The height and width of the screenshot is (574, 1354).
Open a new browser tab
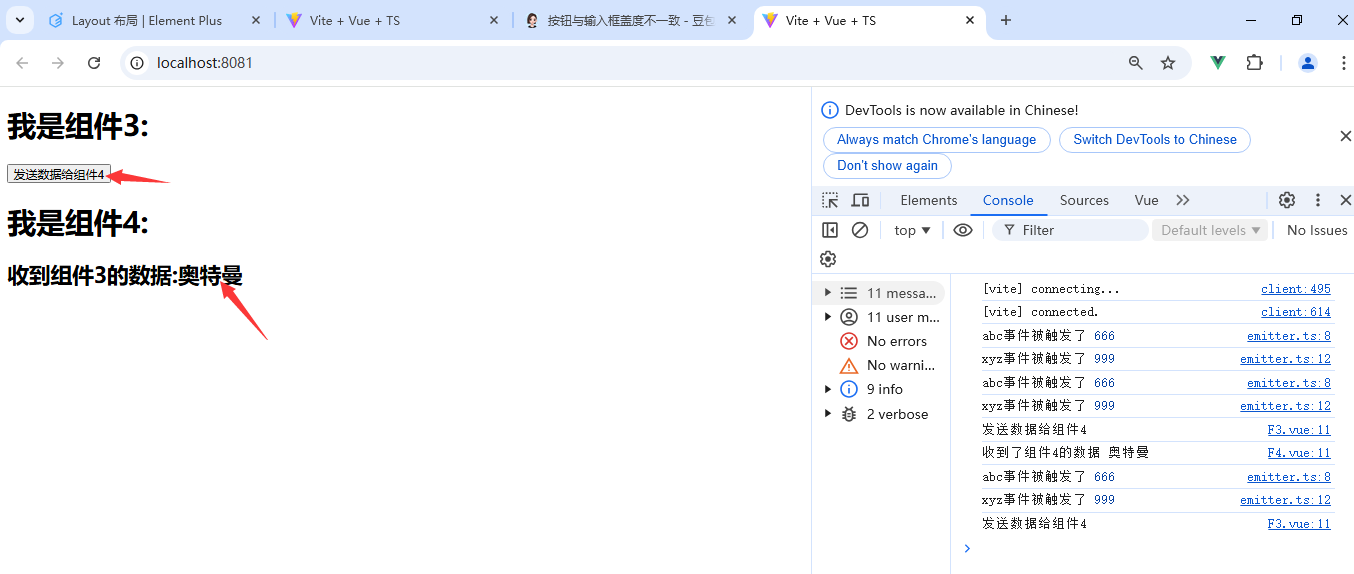(x=1006, y=20)
